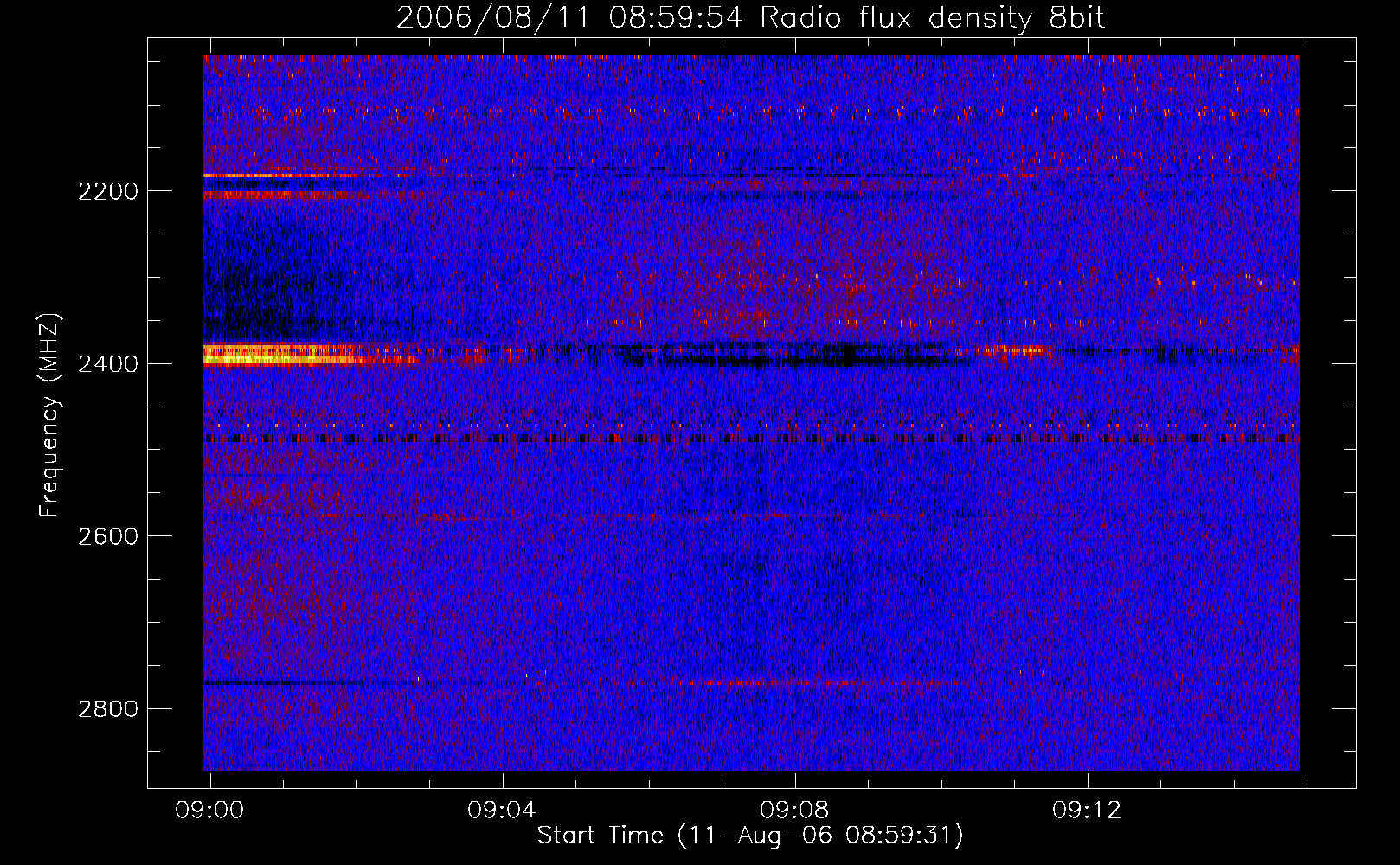The width and height of the screenshot is (1400, 865).
Task: Click the 09:08 time tick label
Action: pyautogui.click(x=794, y=811)
